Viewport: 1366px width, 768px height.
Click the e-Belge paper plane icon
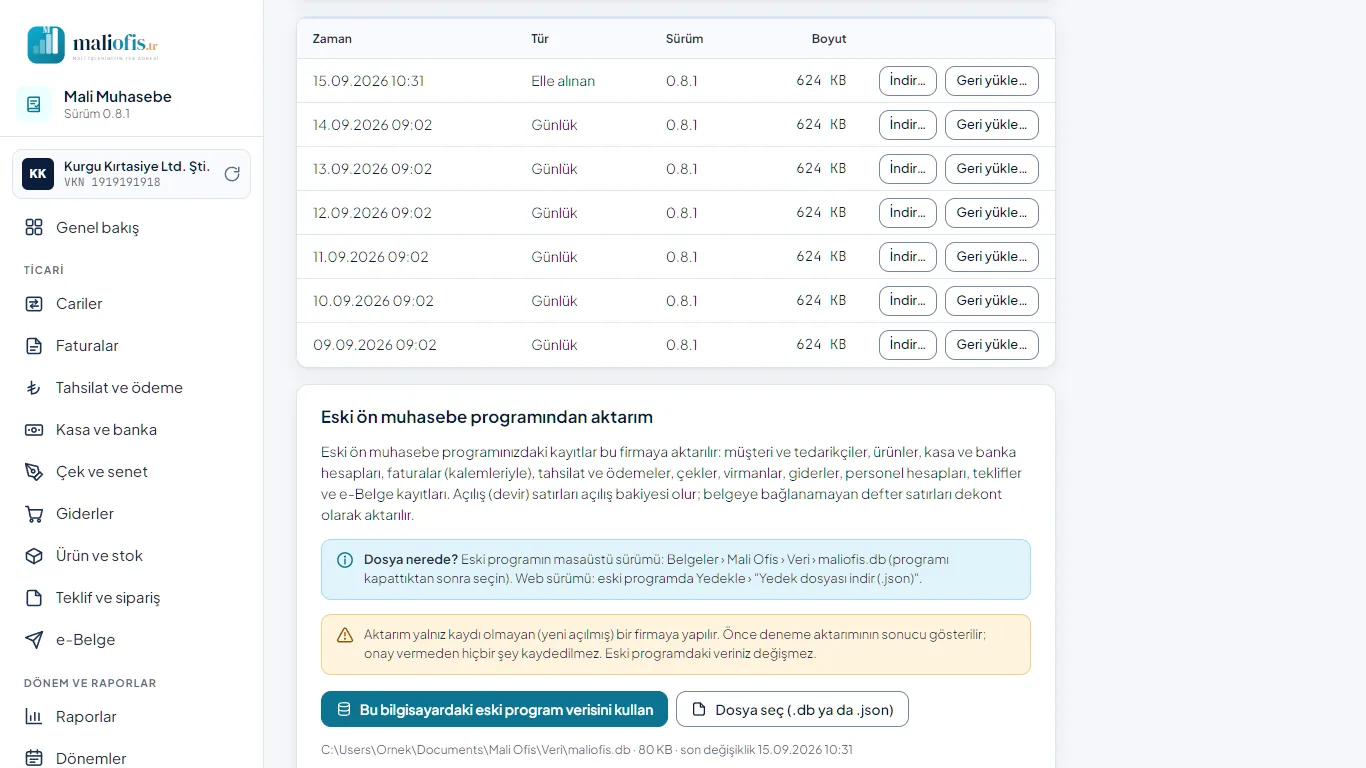(34, 640)
